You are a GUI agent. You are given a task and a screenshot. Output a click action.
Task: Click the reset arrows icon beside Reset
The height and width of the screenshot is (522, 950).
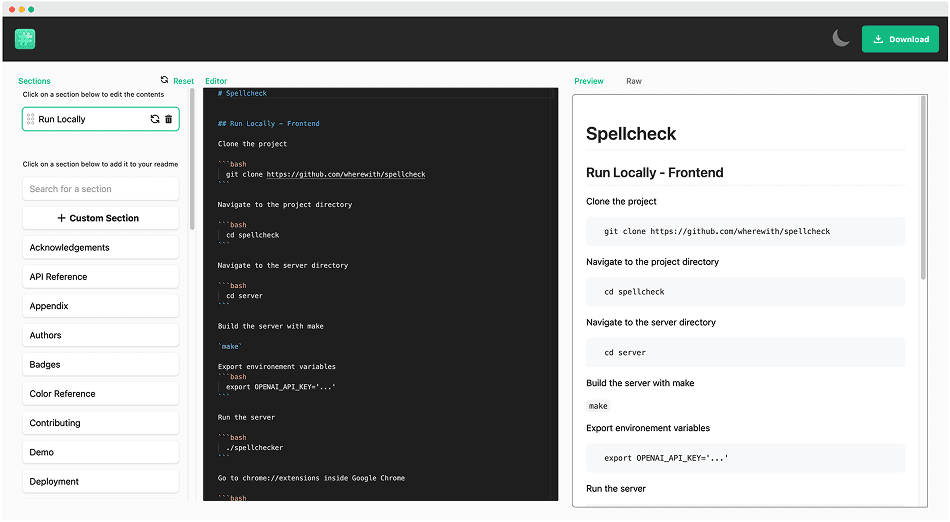tap(164, 80)
